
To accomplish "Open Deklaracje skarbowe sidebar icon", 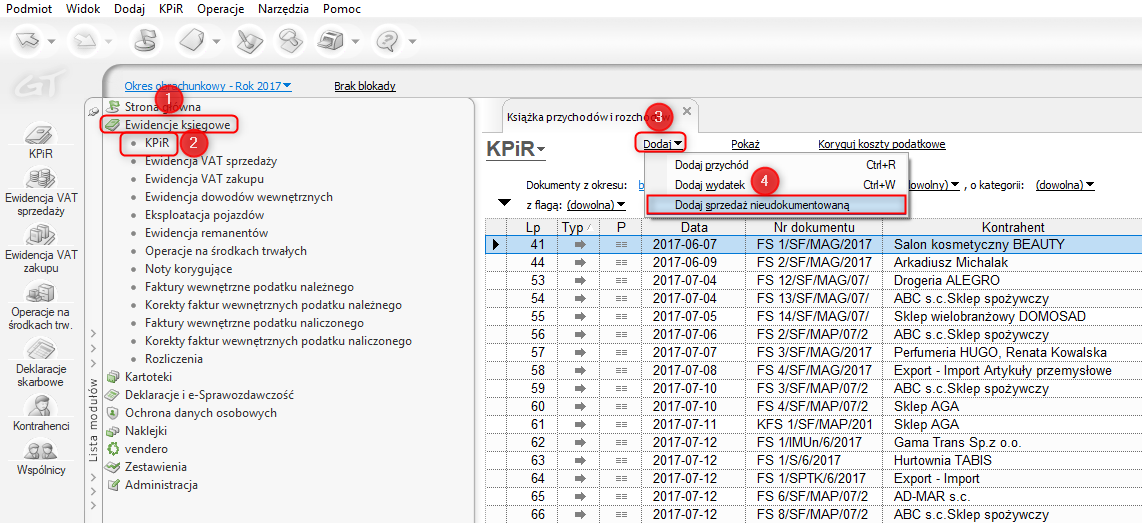I will click(39, 351).
